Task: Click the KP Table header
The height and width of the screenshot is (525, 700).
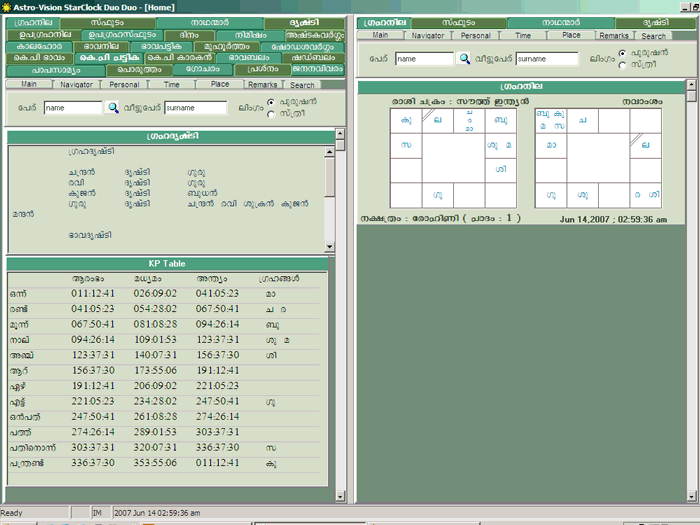Action: [167, 263]
